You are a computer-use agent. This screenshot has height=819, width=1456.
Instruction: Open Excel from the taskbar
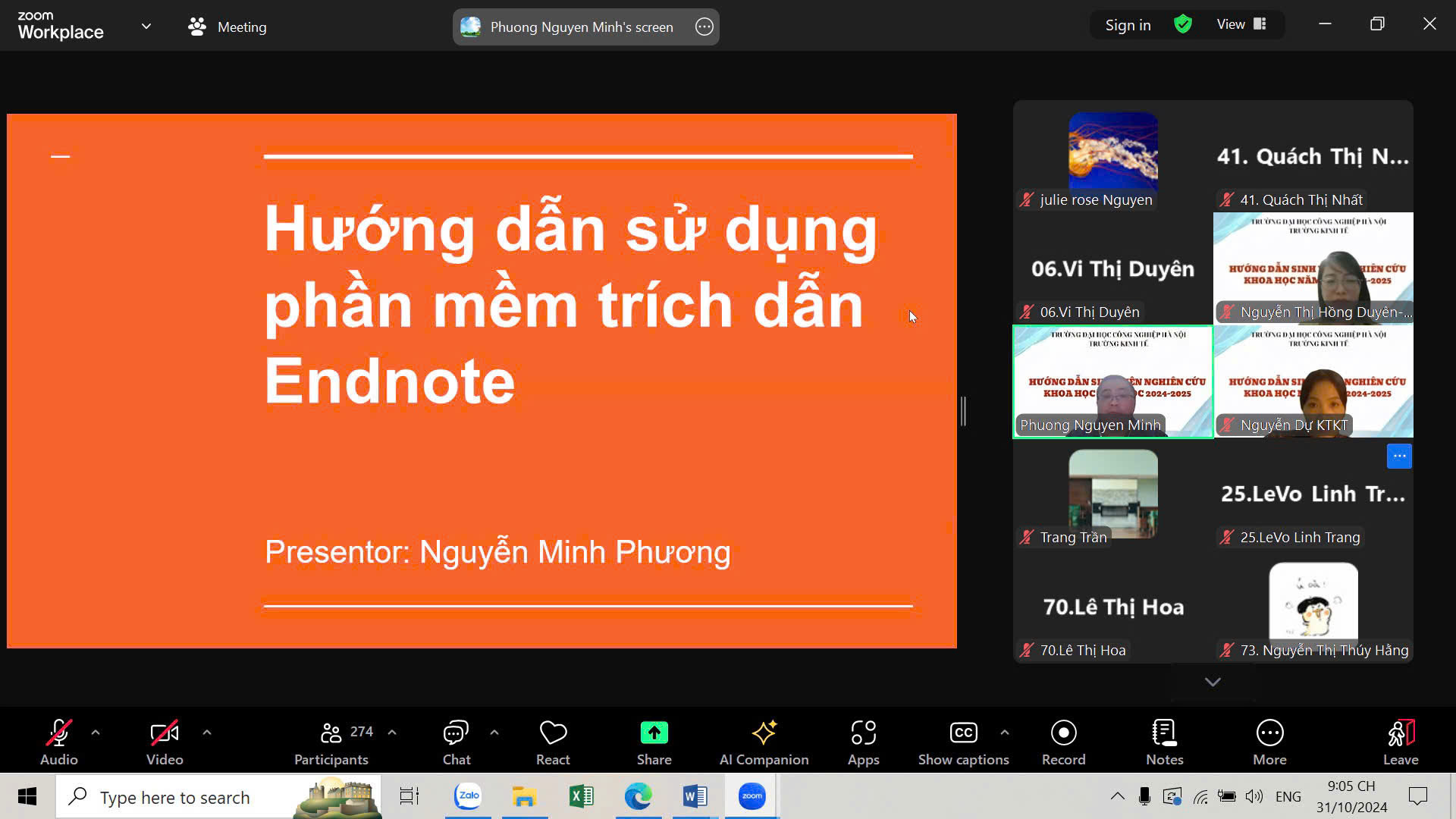click(x=582, y=796)
